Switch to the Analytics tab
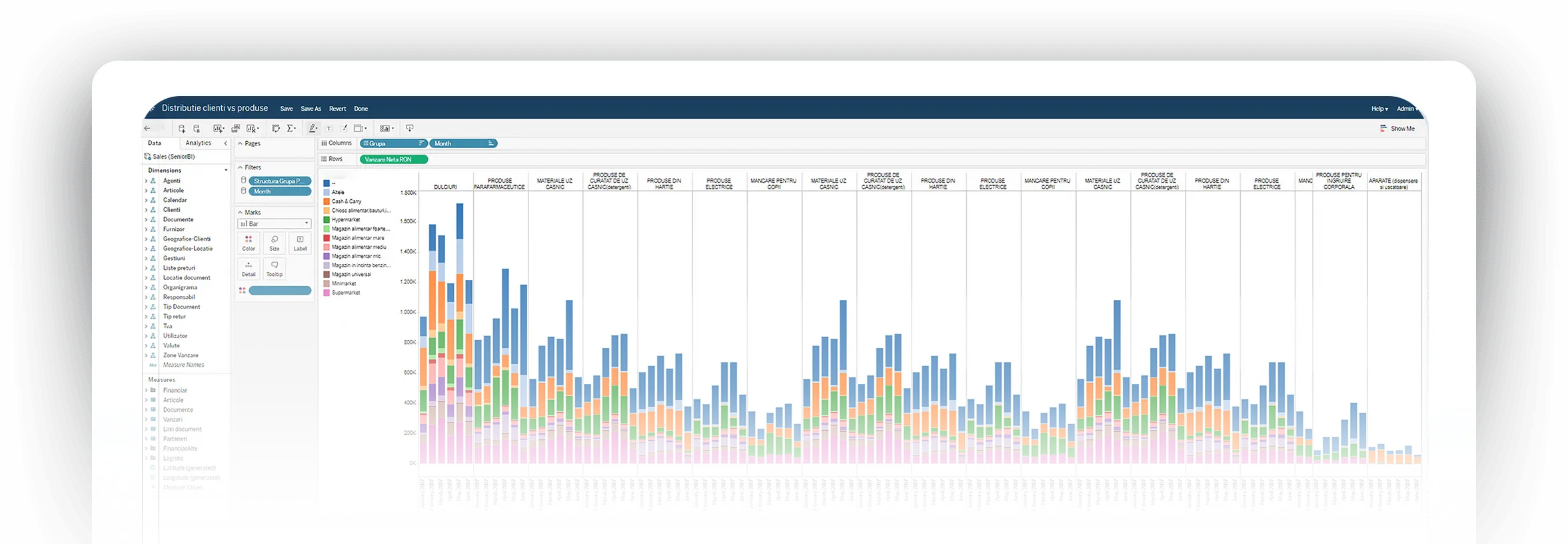 click(x=198, y=143)
